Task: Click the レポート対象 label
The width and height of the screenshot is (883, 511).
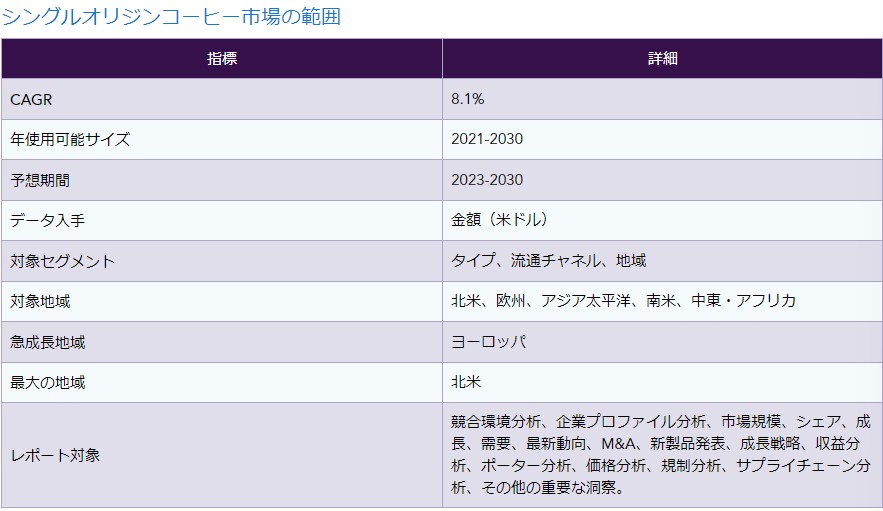Action: [55, 455]
